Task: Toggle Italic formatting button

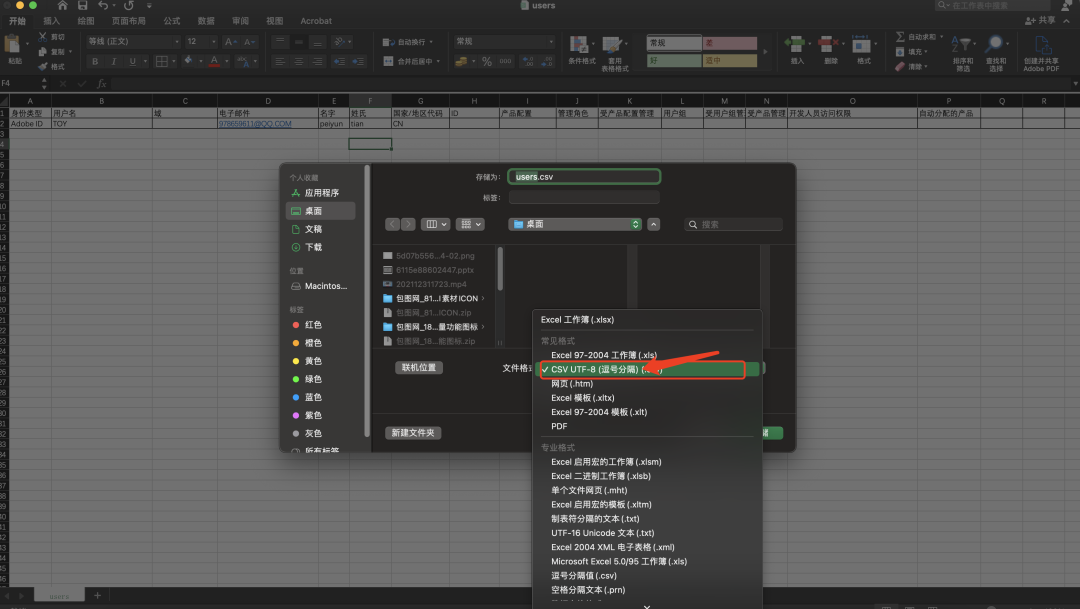Action: 114,61
